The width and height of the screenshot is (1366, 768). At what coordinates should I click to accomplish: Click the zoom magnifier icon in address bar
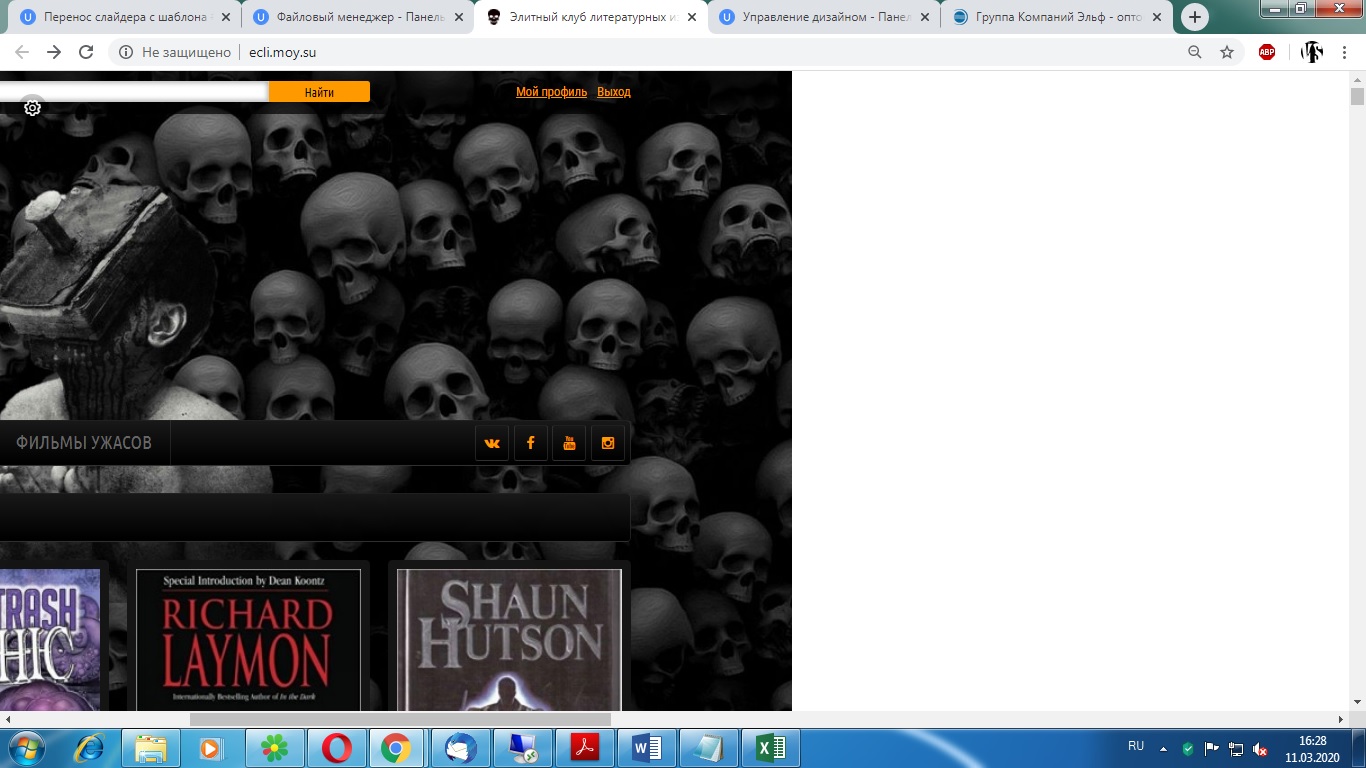(x=1194, y=52)
